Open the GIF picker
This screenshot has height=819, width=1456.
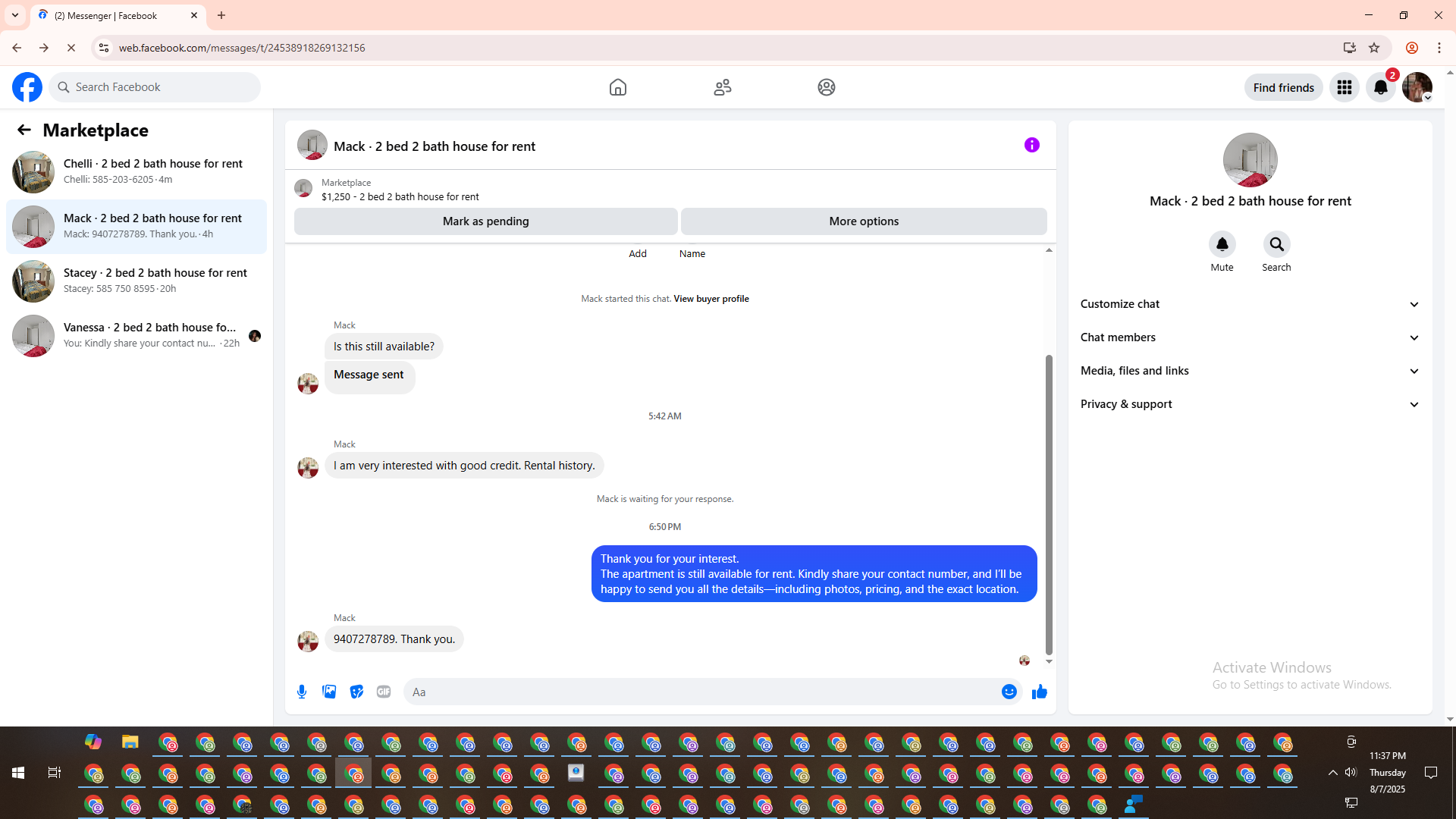384,692
